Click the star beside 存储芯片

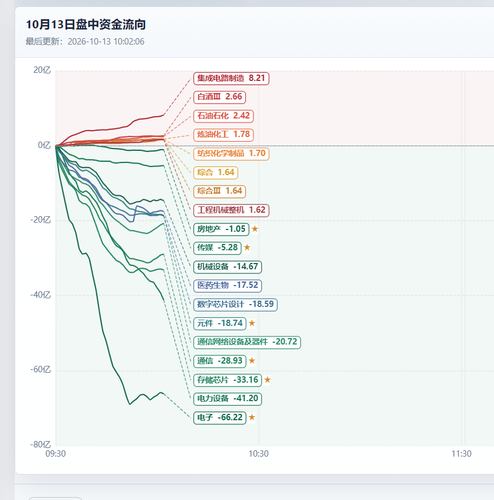[x=268, y=380]
